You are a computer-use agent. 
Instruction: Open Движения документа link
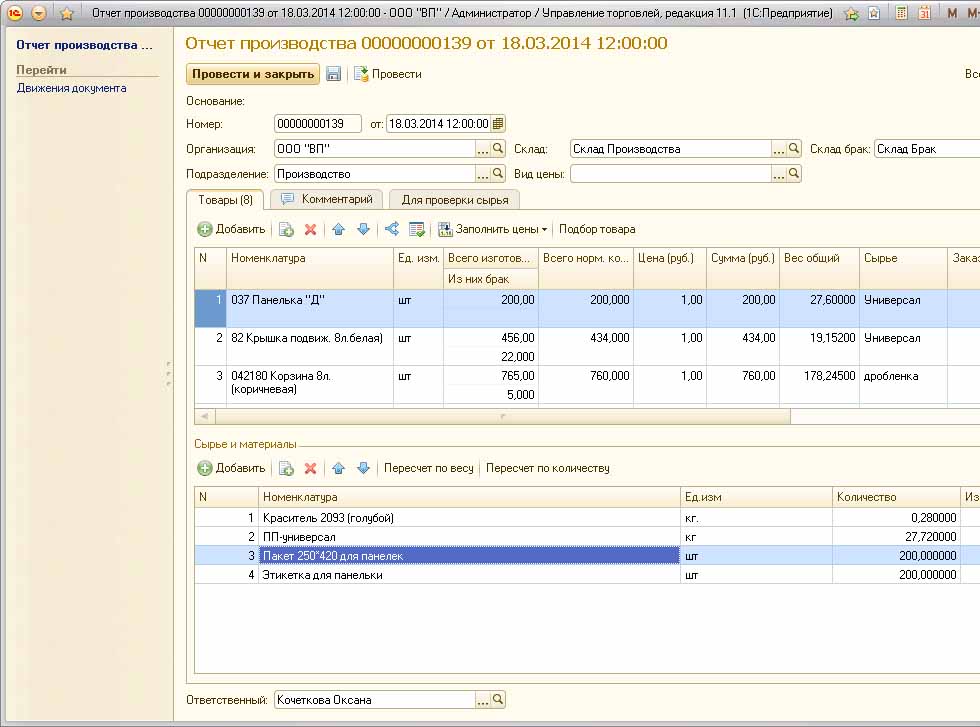point(71,88)
